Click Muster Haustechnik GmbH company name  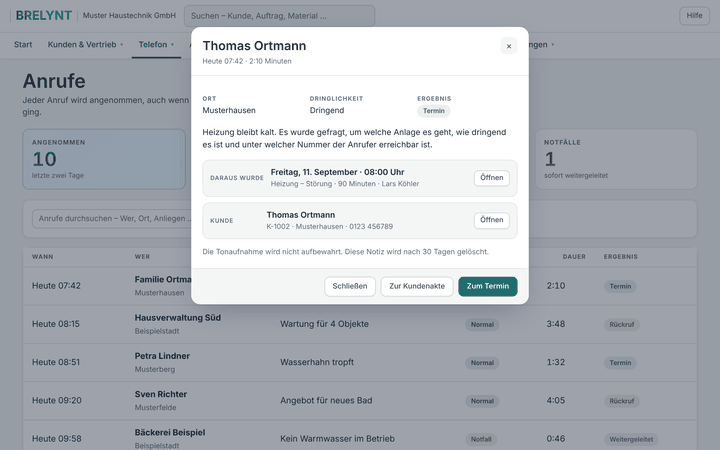[x=129, y=16]
